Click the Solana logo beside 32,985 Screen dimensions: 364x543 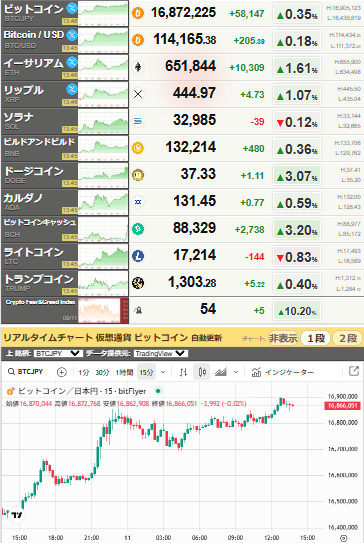point(138,121)
